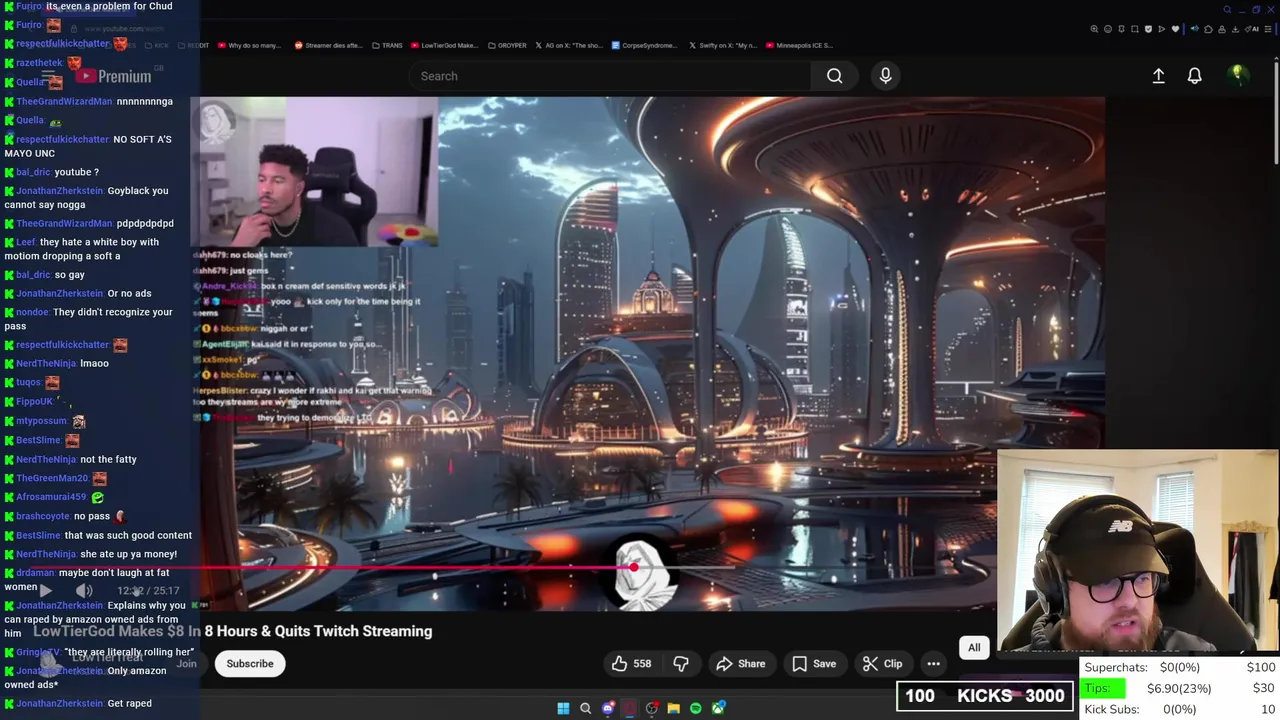
Task: Click Afrosamurai459 username in chat
Action: (x=51, y=497)
